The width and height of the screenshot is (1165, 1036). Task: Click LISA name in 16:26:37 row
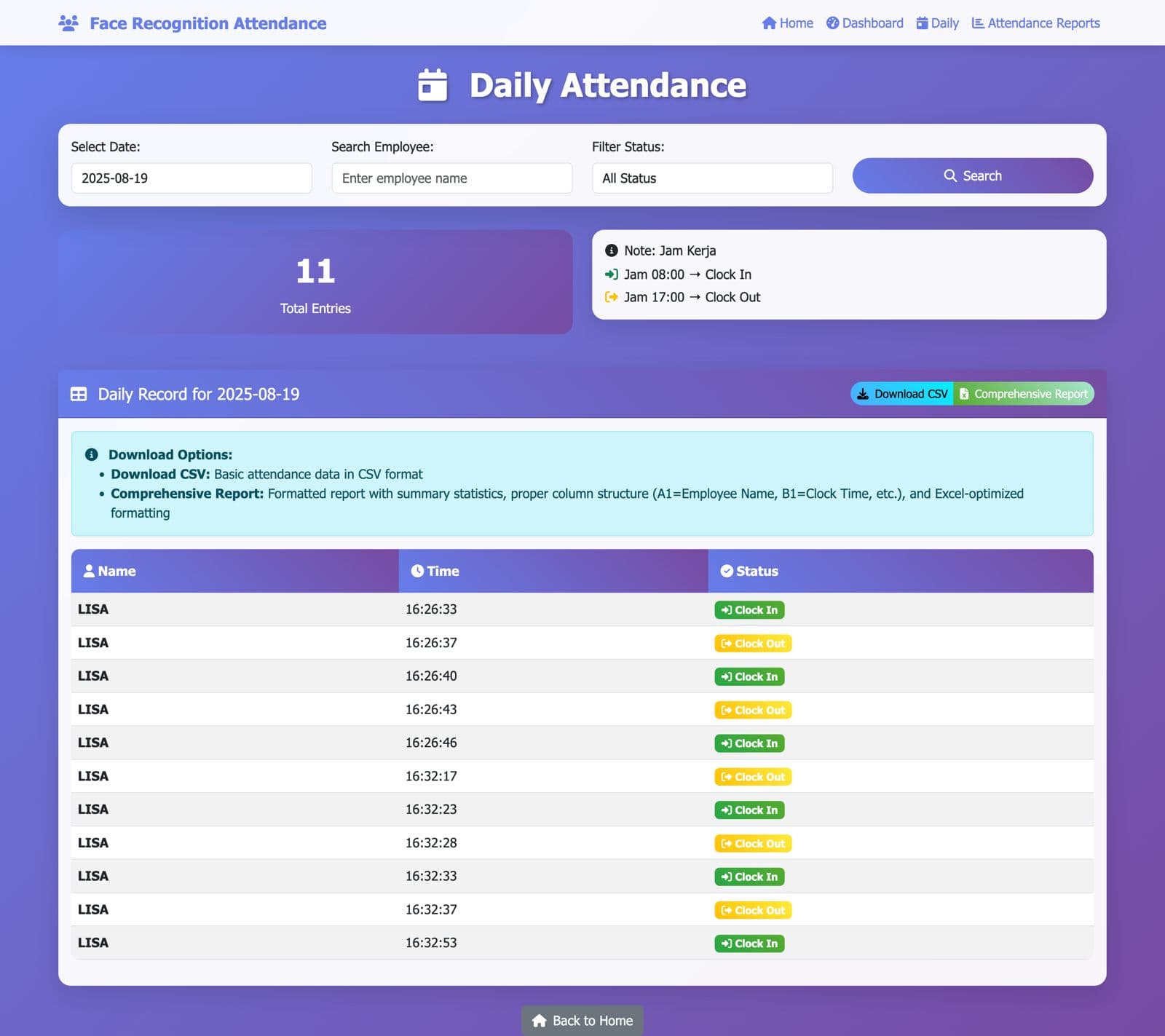(93, 643)
